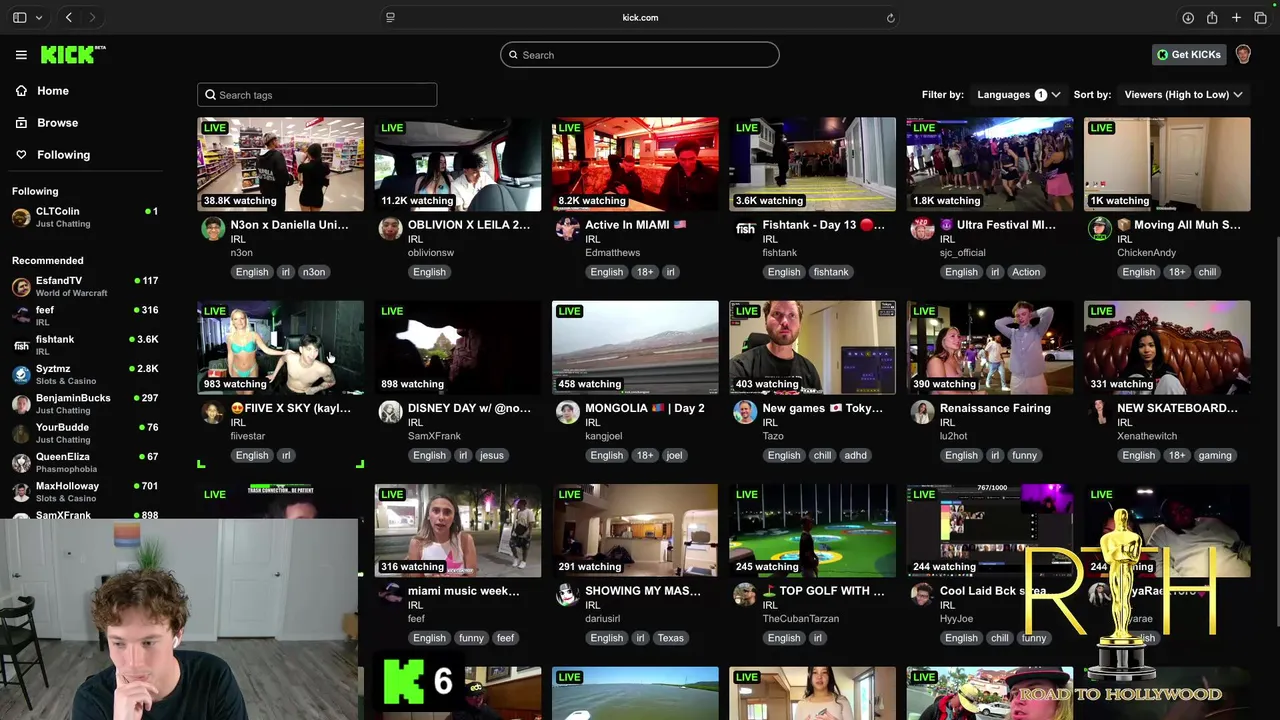Click TheCubanTarzan channel avatar icon

click(x=745, y=595)
